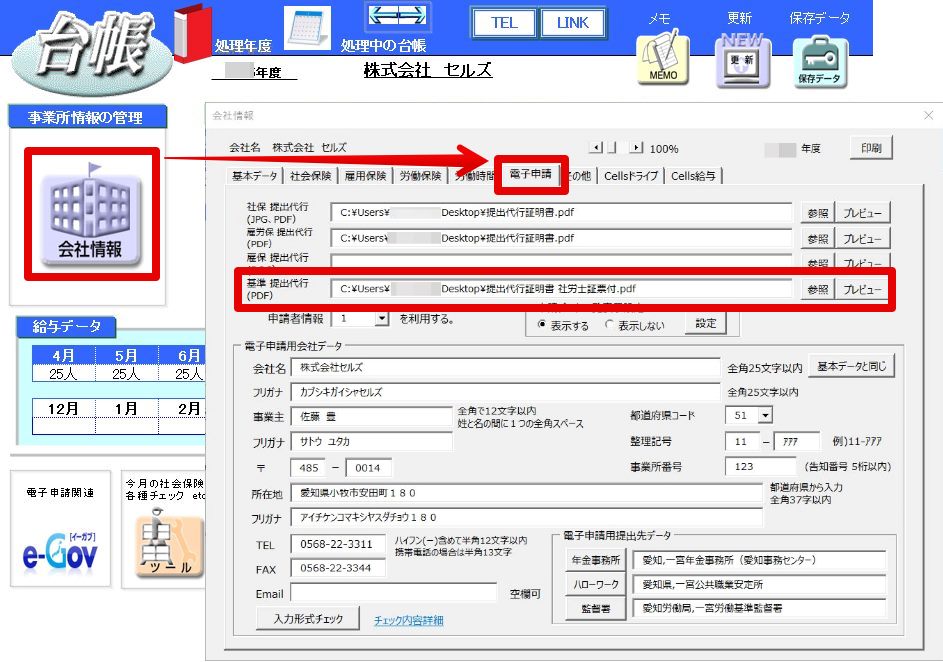
Task: Click the 整理記号 field containing 11
Action: coord(744,441)
